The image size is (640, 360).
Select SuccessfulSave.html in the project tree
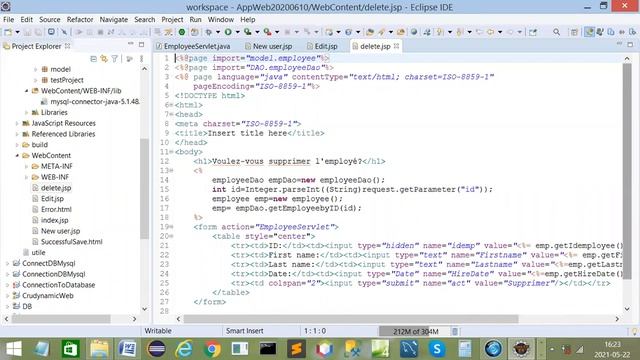point(71,242)
